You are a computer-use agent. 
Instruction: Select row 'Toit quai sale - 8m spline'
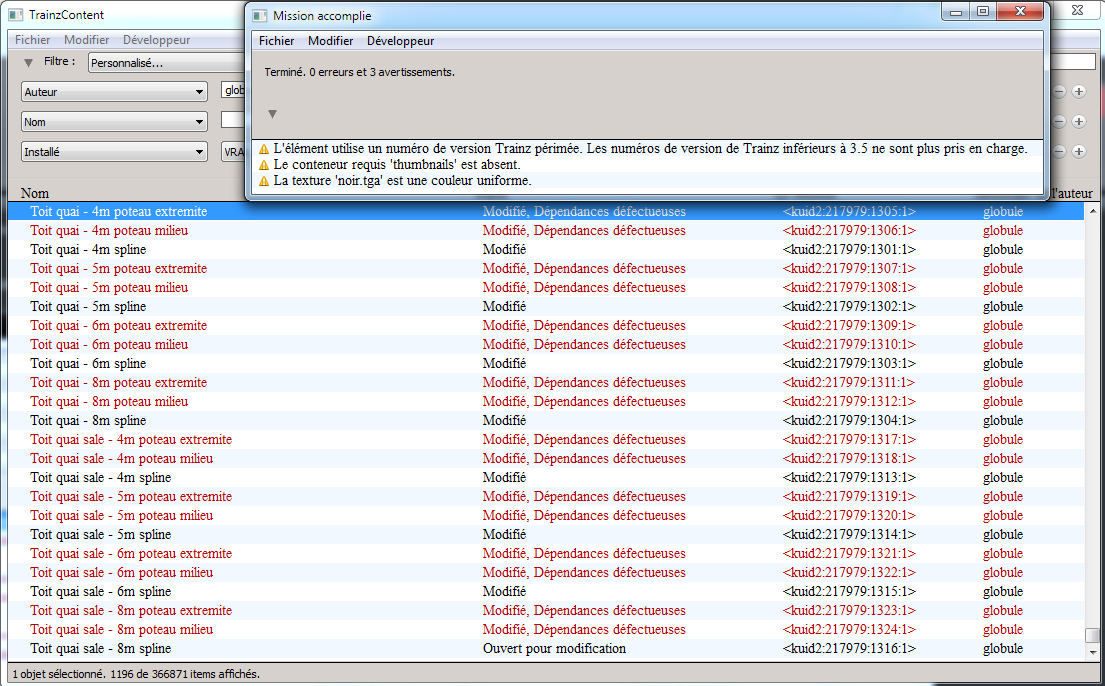click(546, 649)
